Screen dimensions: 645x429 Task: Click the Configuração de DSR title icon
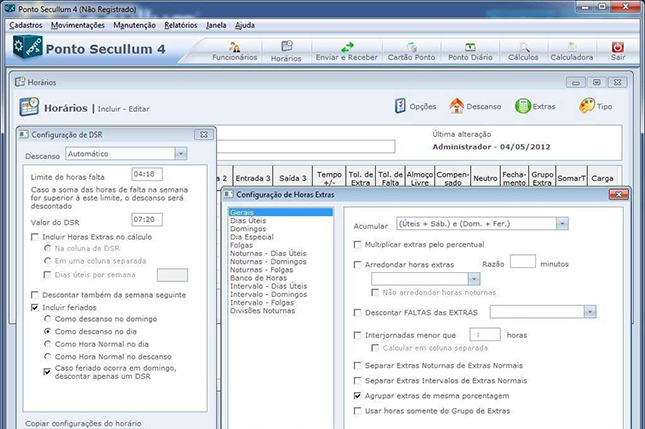tap(24, 134)
